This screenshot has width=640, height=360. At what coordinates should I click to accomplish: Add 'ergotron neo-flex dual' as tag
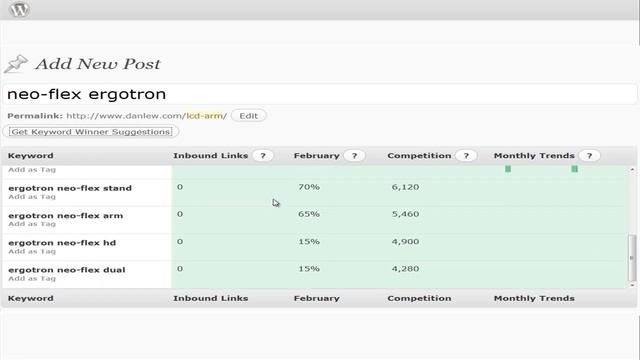pos(32,279)
